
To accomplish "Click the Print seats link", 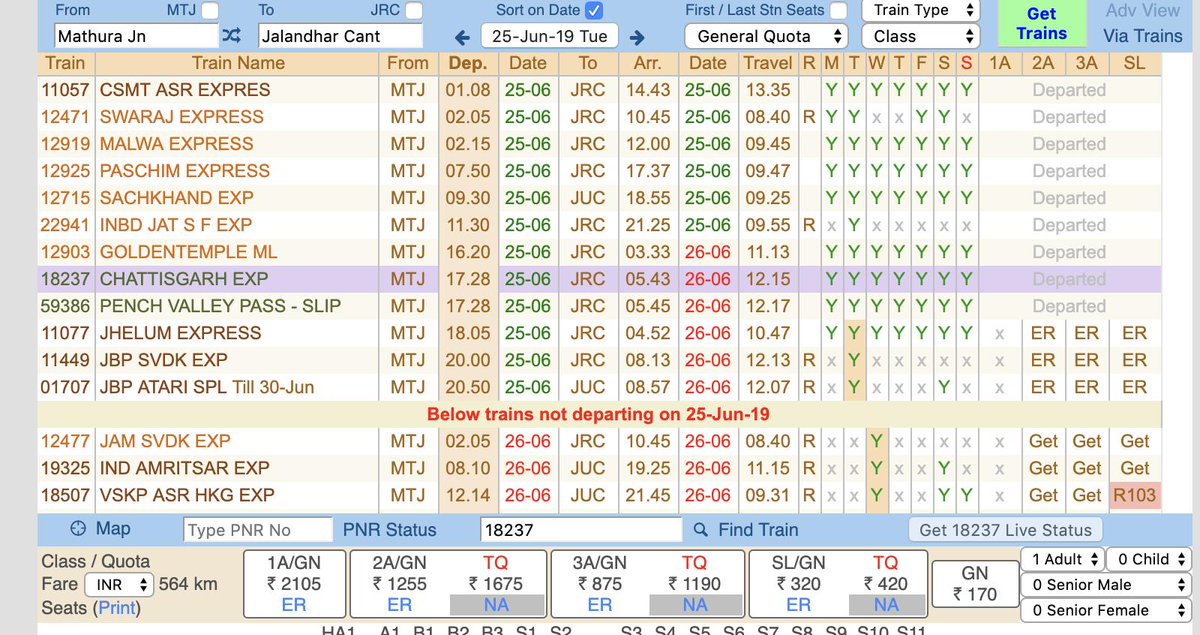I will coord(115,608).
